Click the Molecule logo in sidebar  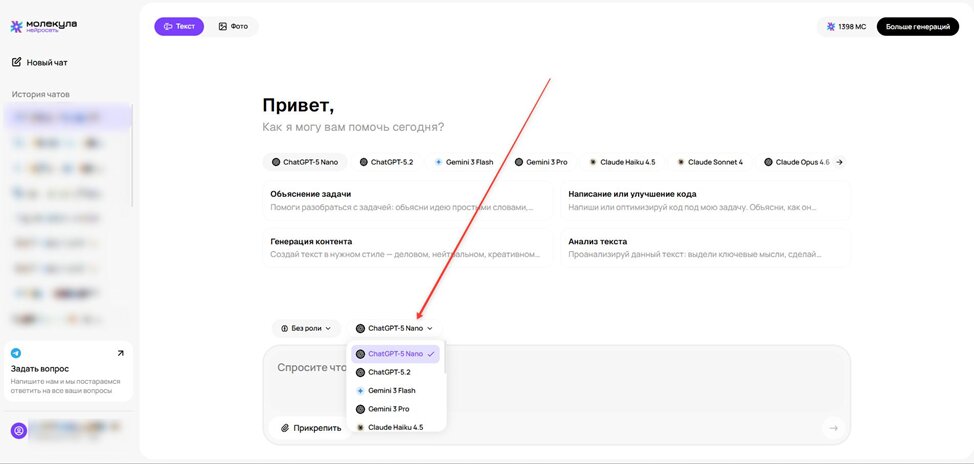(x=43, y=27)
